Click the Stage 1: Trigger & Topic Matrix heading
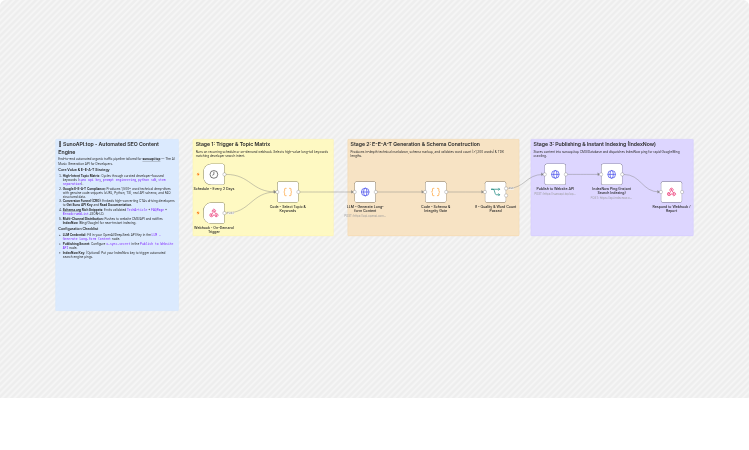This screenshot has width=749, height=450. point(233,144)
